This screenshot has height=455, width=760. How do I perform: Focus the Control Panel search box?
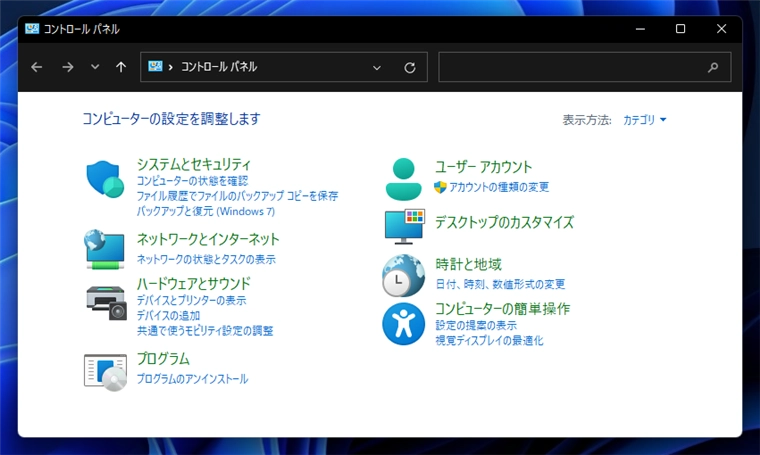pos(585,67)
